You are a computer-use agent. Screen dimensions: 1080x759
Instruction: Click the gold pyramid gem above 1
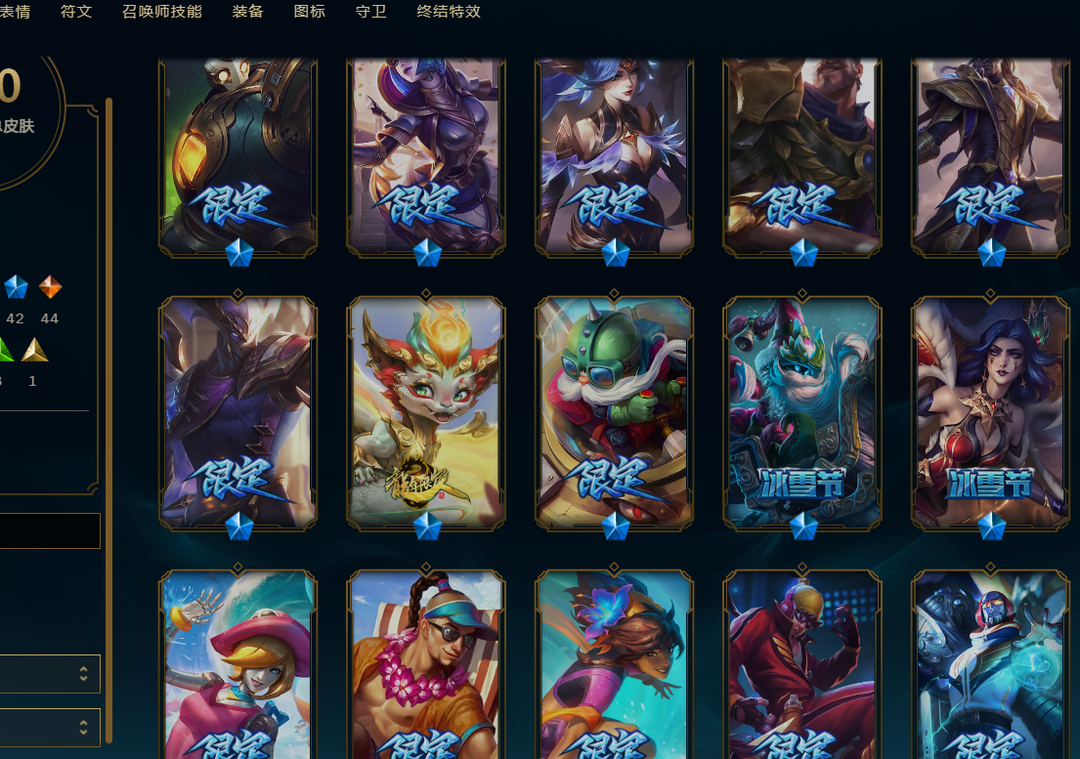point(34,350)
